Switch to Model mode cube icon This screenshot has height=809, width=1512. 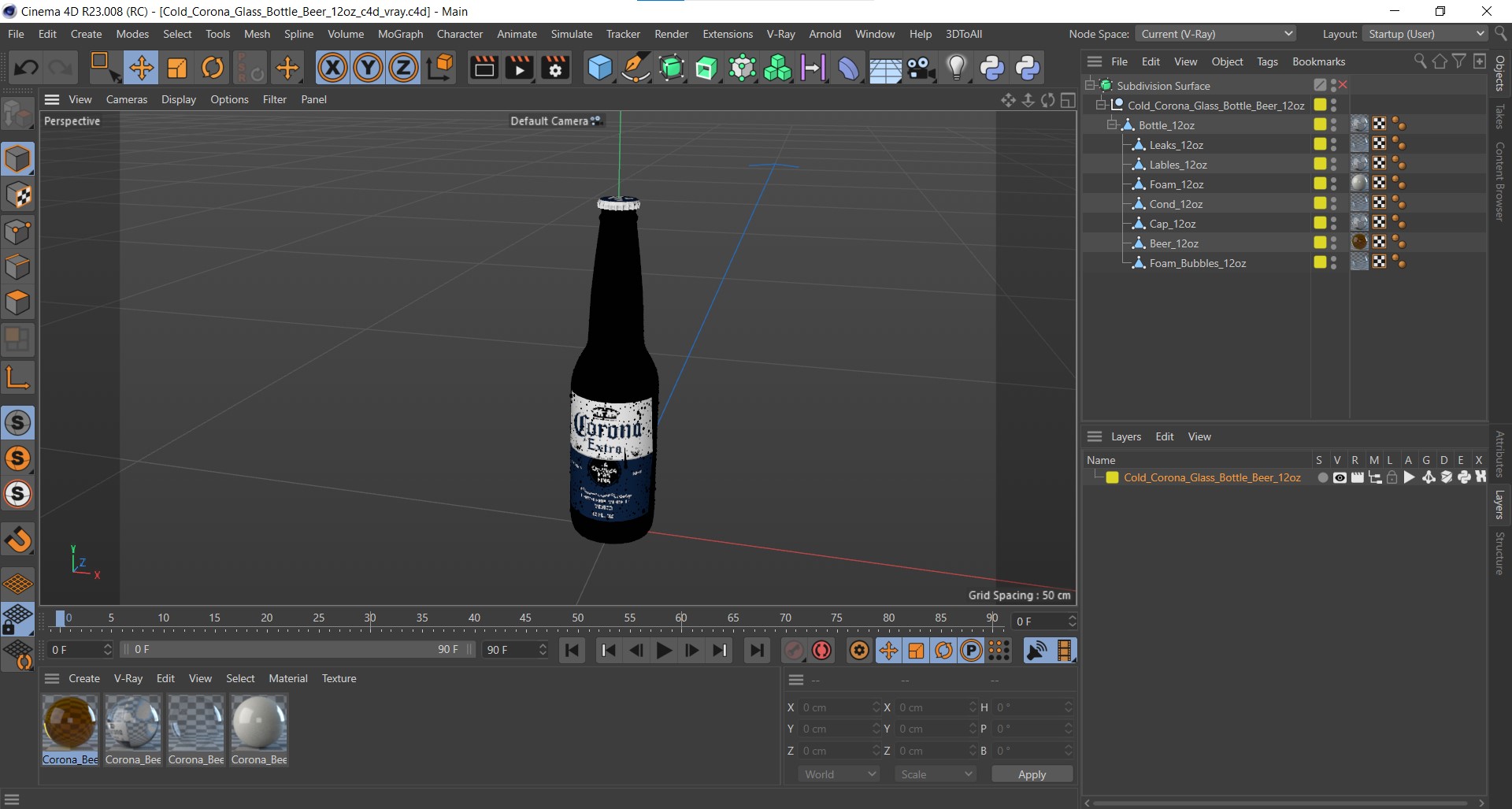tap(17, 158)
